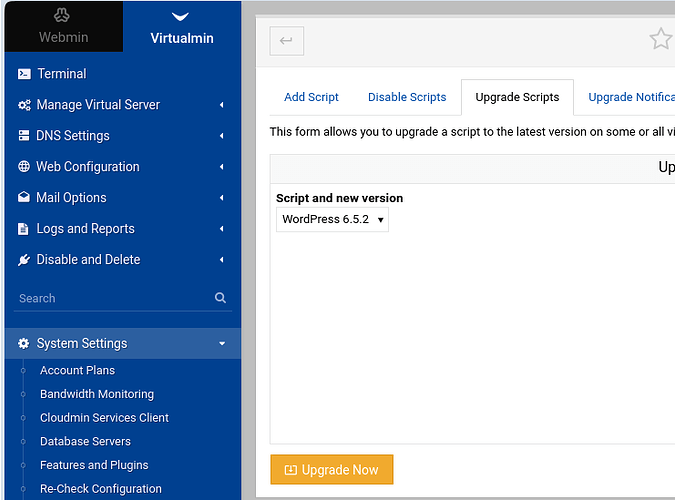The height and width of the screenshot is (500, 675).
Task: Open the Webmin tab icon
Action: [62, 15]
